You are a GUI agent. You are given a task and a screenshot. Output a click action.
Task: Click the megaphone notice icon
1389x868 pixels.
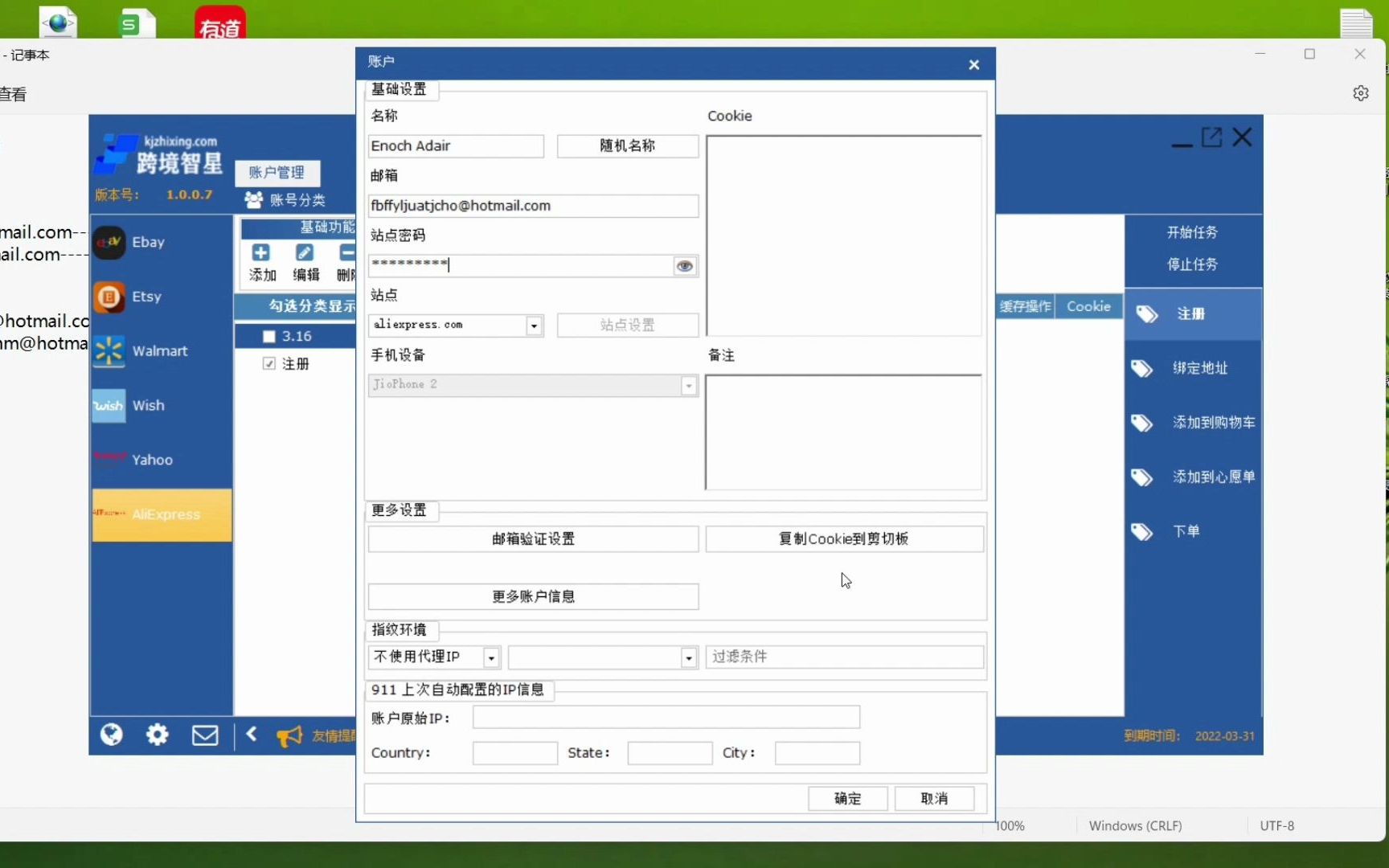tap(289, 735)
